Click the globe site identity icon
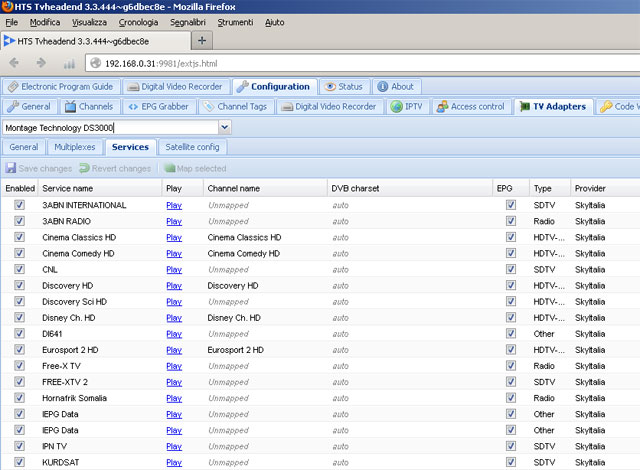The height and width of the screenshot is (470, 640). [x=96, y=63]
